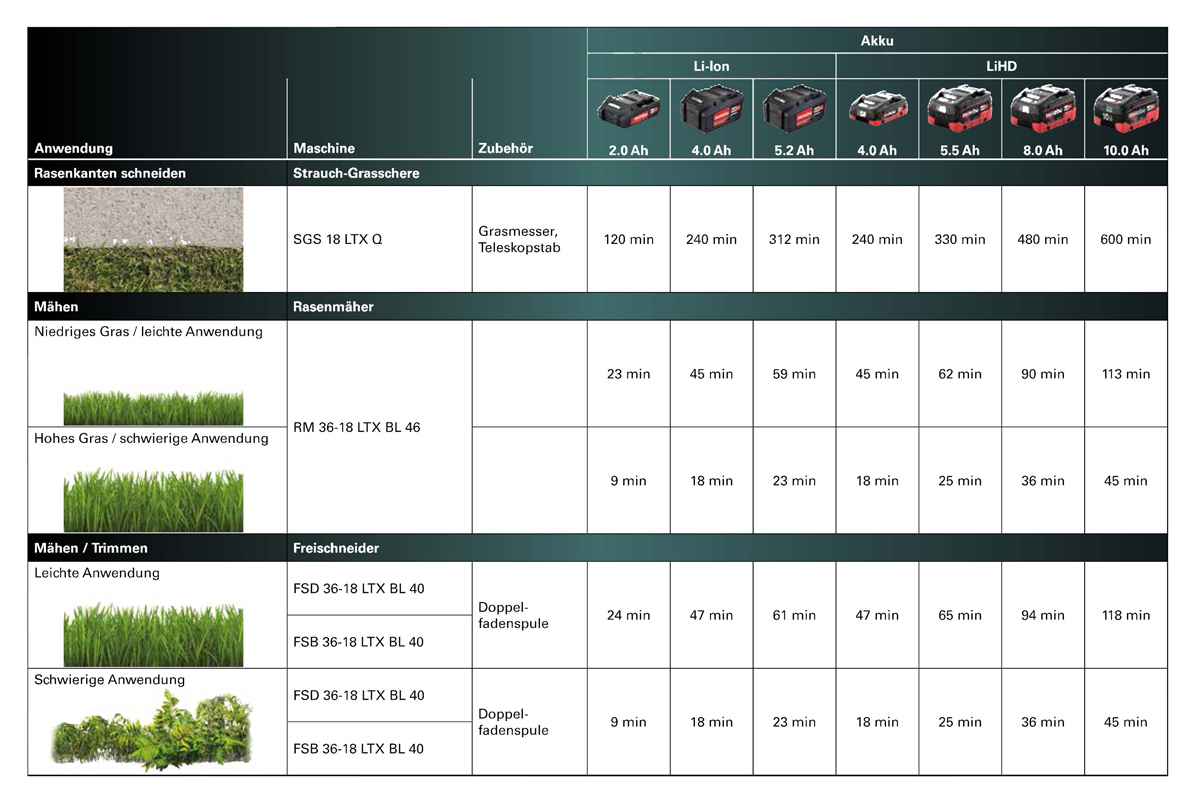
Task: Click the shrub image under Schwierige Anwendung
Action: click(153, 731)
